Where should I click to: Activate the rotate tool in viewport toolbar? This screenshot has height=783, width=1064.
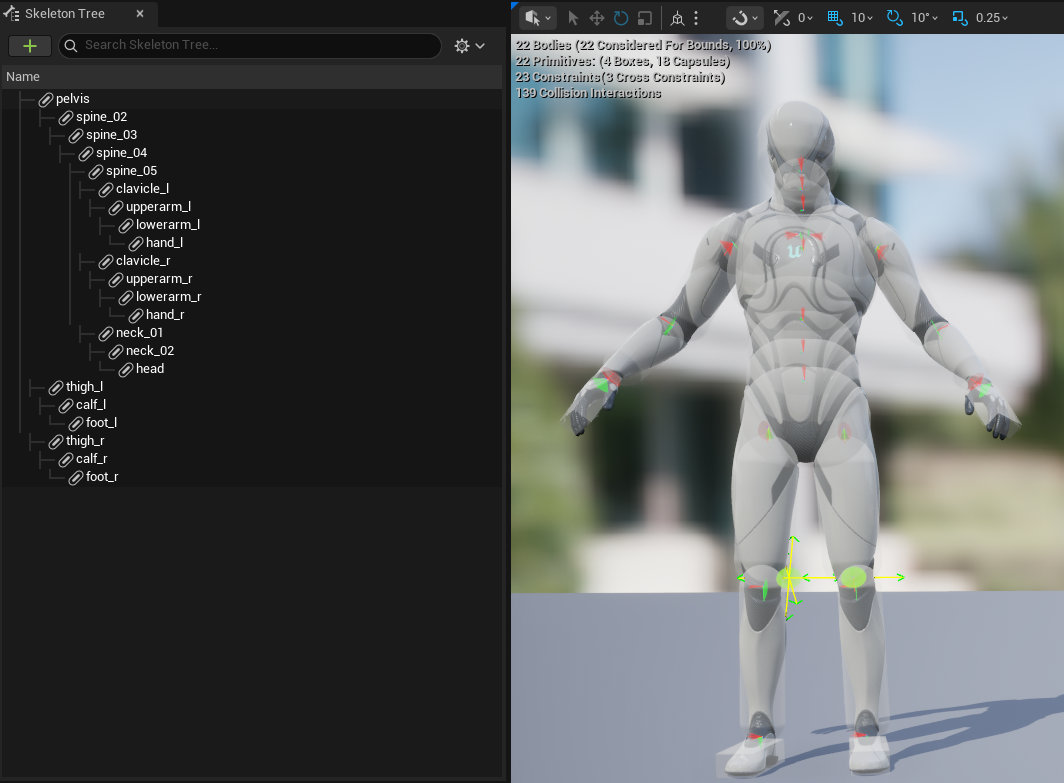click(621, 18)
